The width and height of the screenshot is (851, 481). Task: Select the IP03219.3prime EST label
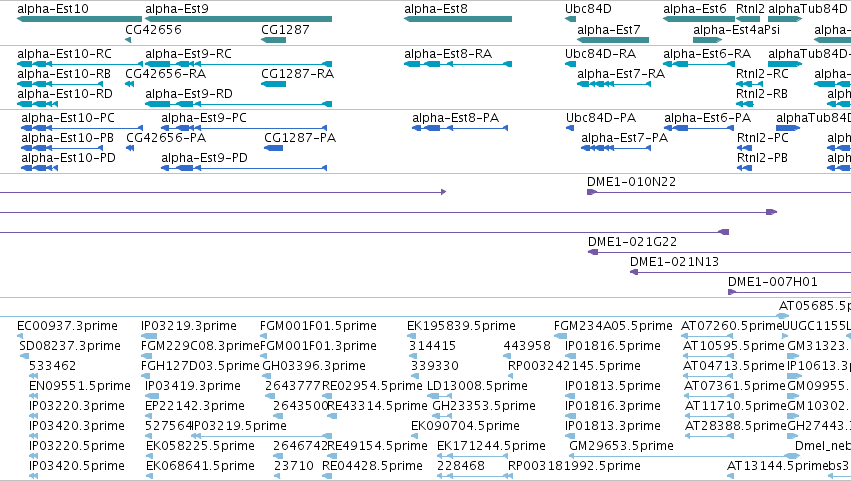pyautogui.click(x=189, y=325)
